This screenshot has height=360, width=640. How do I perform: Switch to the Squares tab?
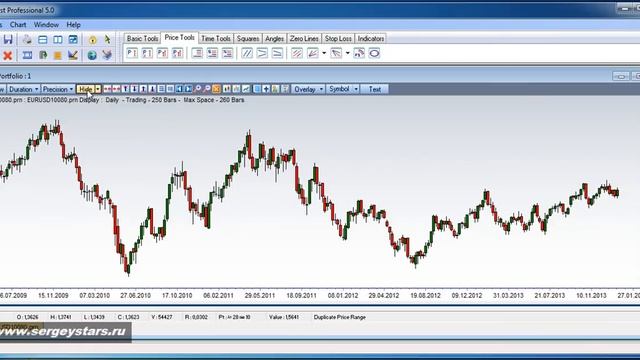pyautogui.click(x=248, y=38)
